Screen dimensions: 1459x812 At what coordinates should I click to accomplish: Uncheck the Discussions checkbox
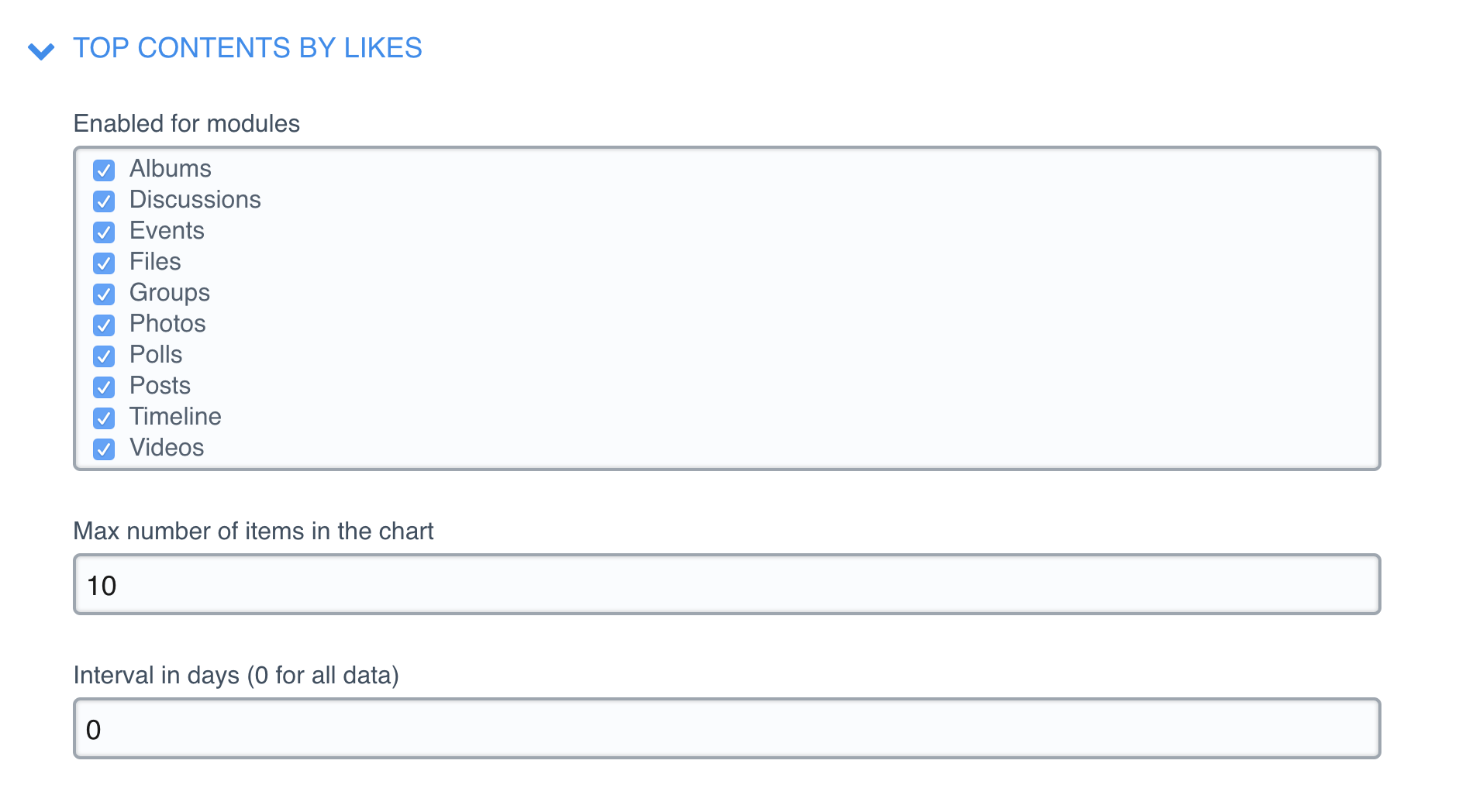point(104,201)
